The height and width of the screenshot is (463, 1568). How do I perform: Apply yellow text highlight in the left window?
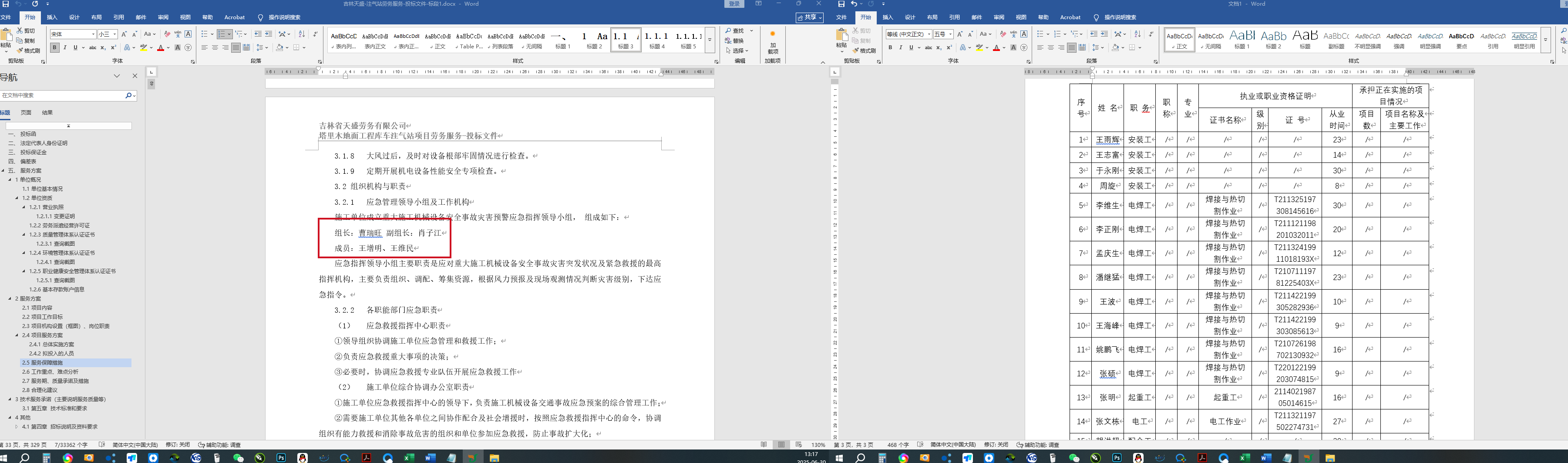pyautogui.click(x=144, y=47)
